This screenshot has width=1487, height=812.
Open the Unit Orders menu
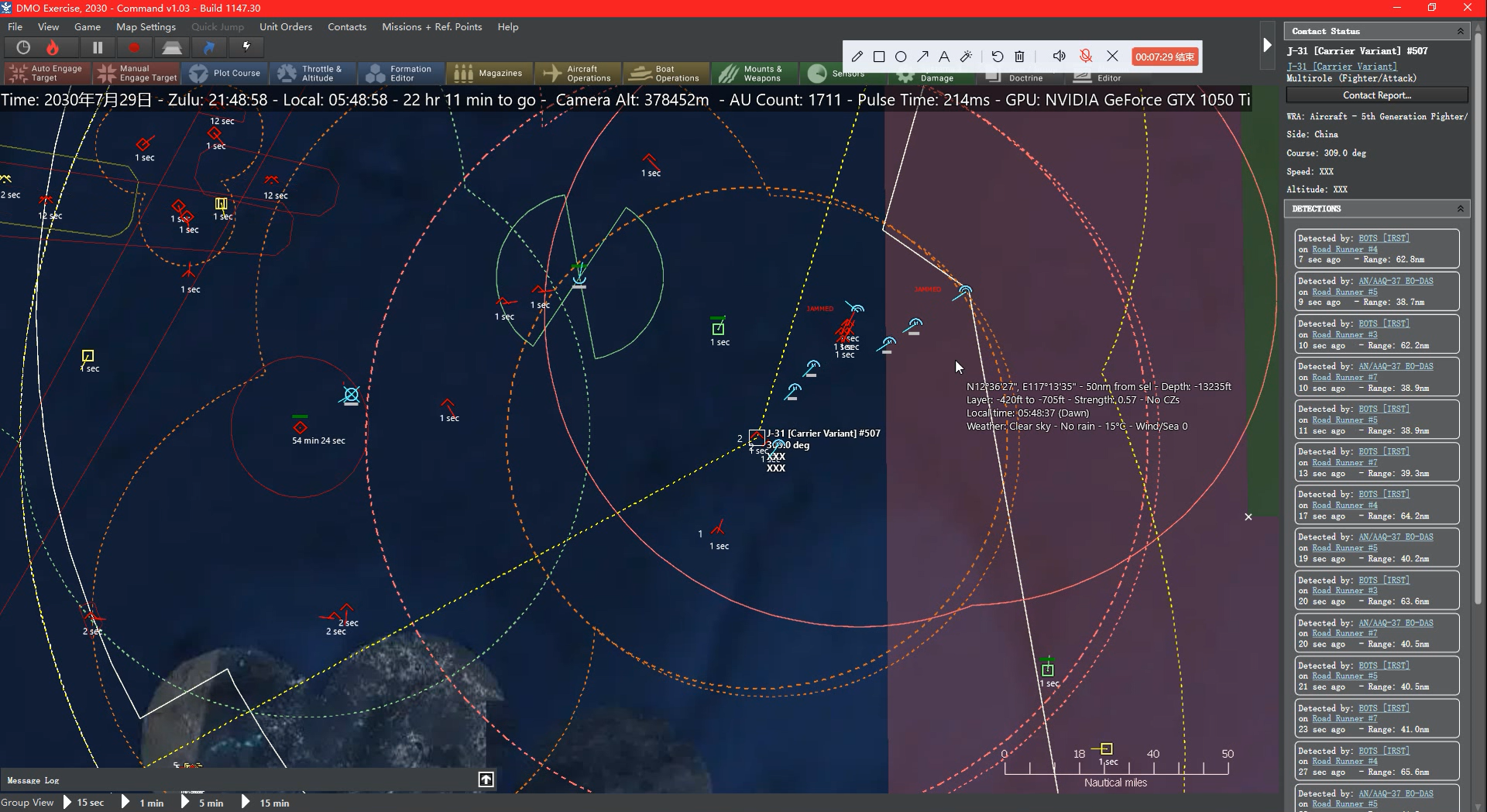[285, 26]
